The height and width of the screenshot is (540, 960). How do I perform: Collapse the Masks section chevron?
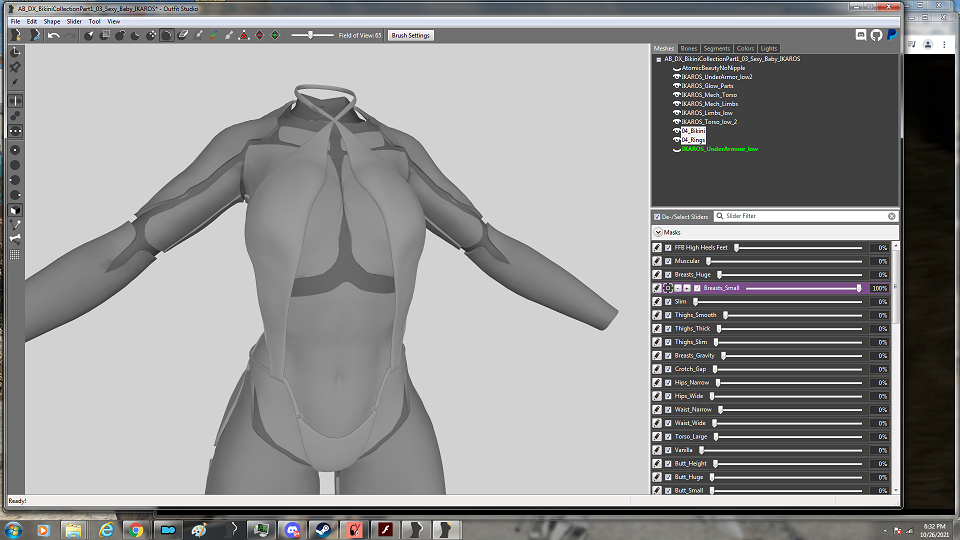click(658, 232)
